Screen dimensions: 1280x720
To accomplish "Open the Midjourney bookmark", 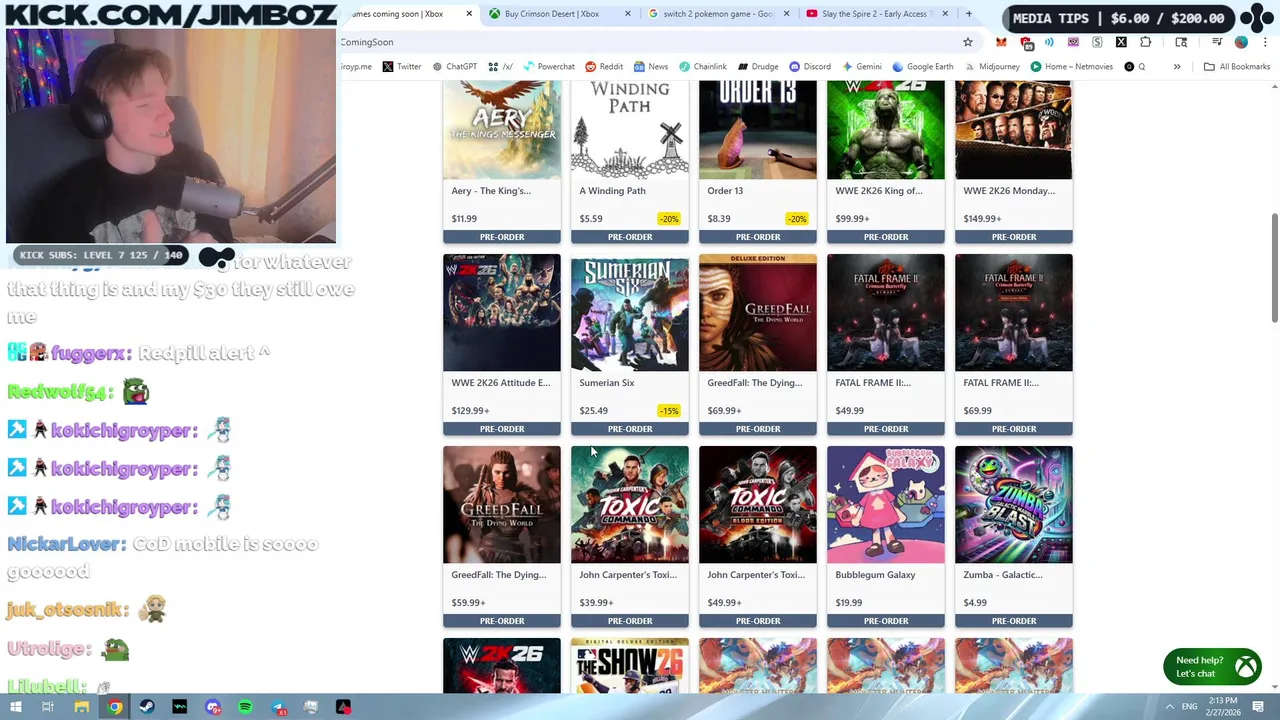I will pos(991,67).
